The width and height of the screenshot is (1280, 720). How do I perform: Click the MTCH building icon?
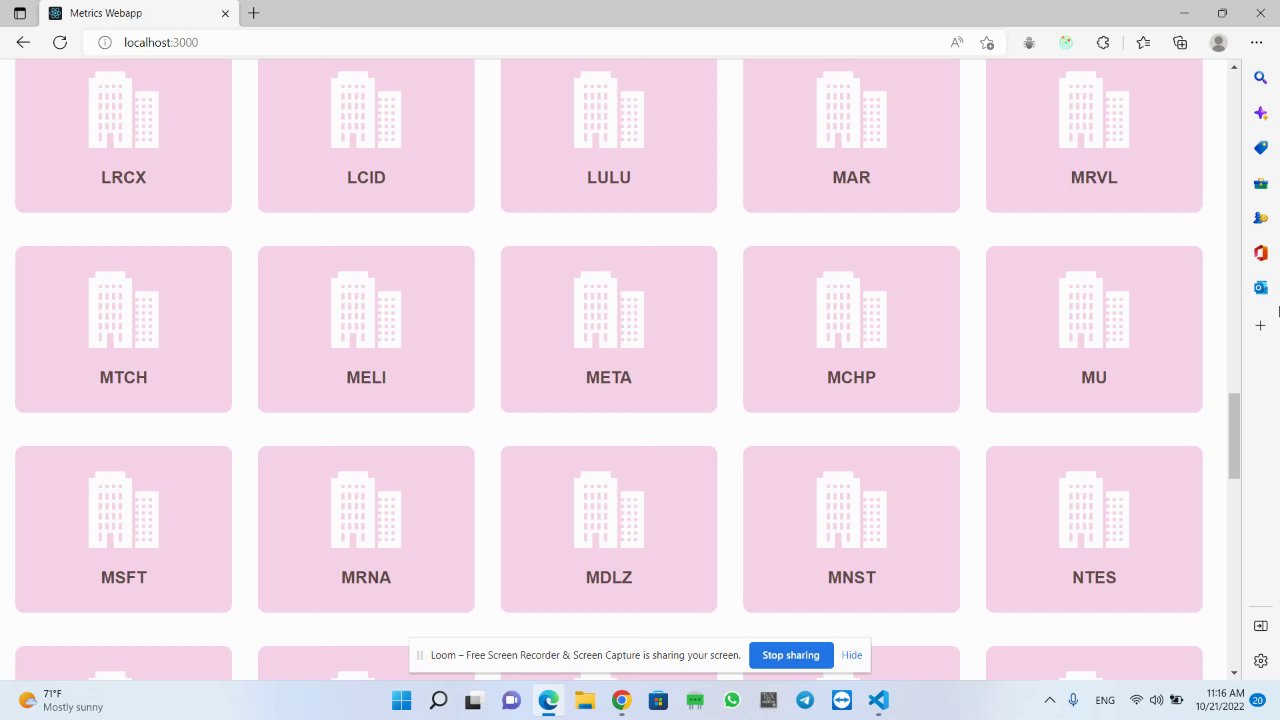point(123,309)
